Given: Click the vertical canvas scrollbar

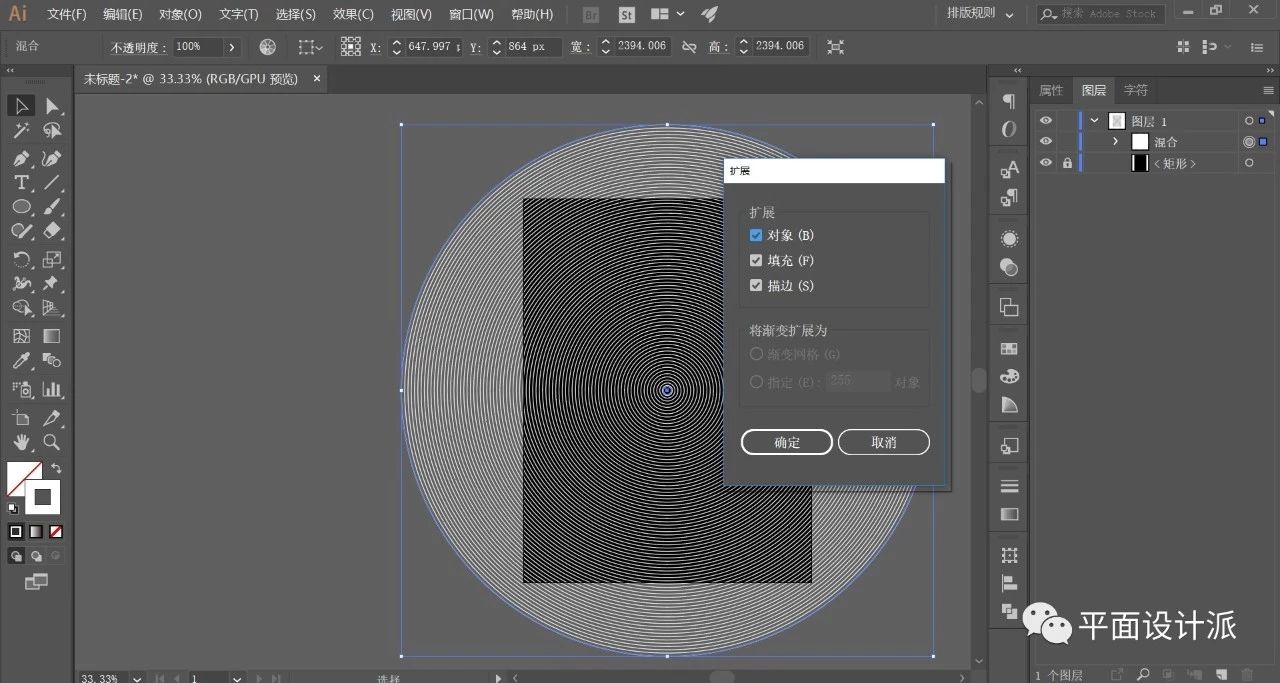Looking at the screenshot, I should pyautogui.click(x=979, y=381).
